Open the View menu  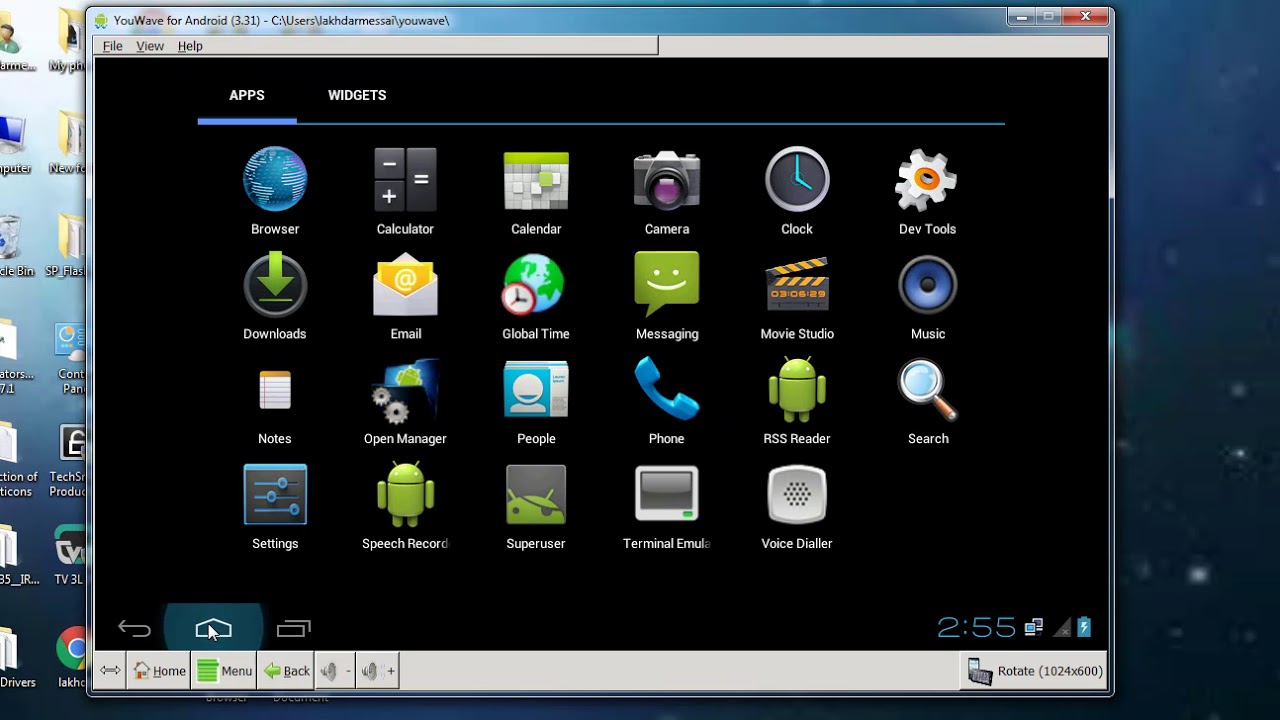click(x=150, y=46)
